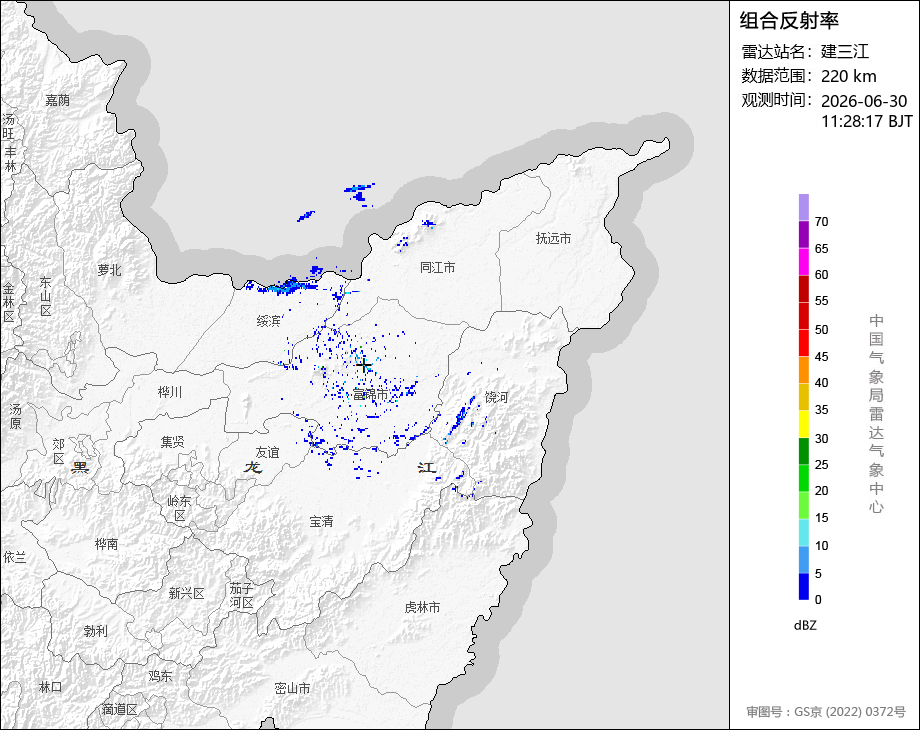This screenshot has height=730, width=920.
Task: Click the 岭东区 map label
Action: [x=180, y=508]
